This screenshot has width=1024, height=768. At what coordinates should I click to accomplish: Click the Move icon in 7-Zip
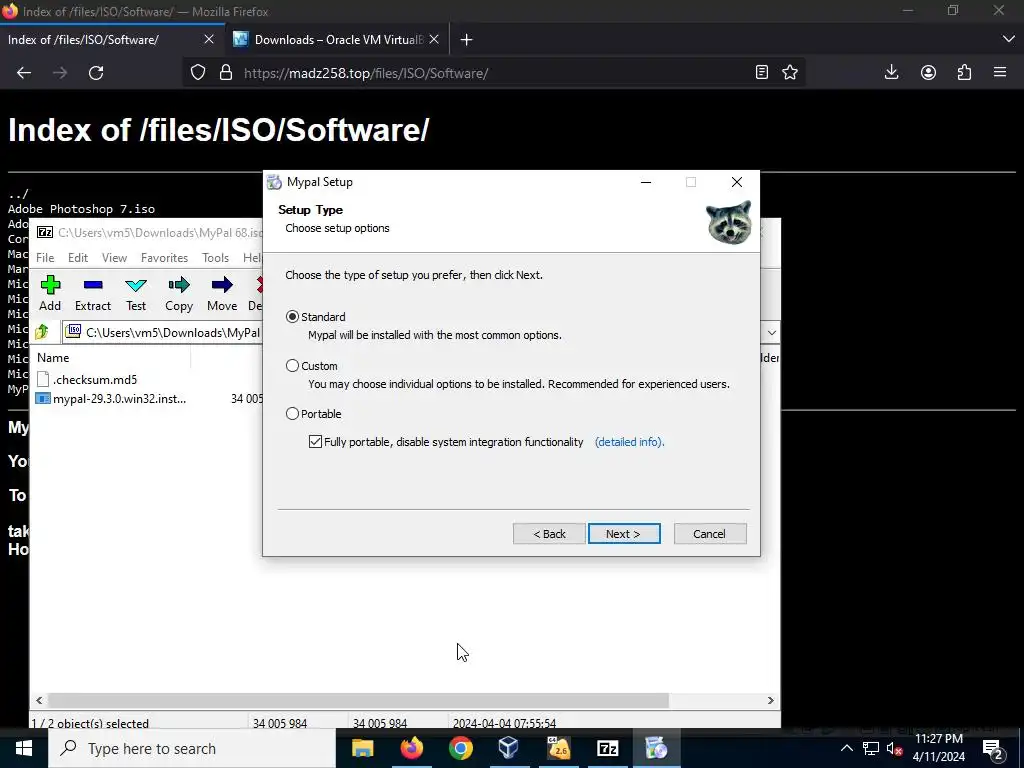pyautogui.click(x=222, y=293)
